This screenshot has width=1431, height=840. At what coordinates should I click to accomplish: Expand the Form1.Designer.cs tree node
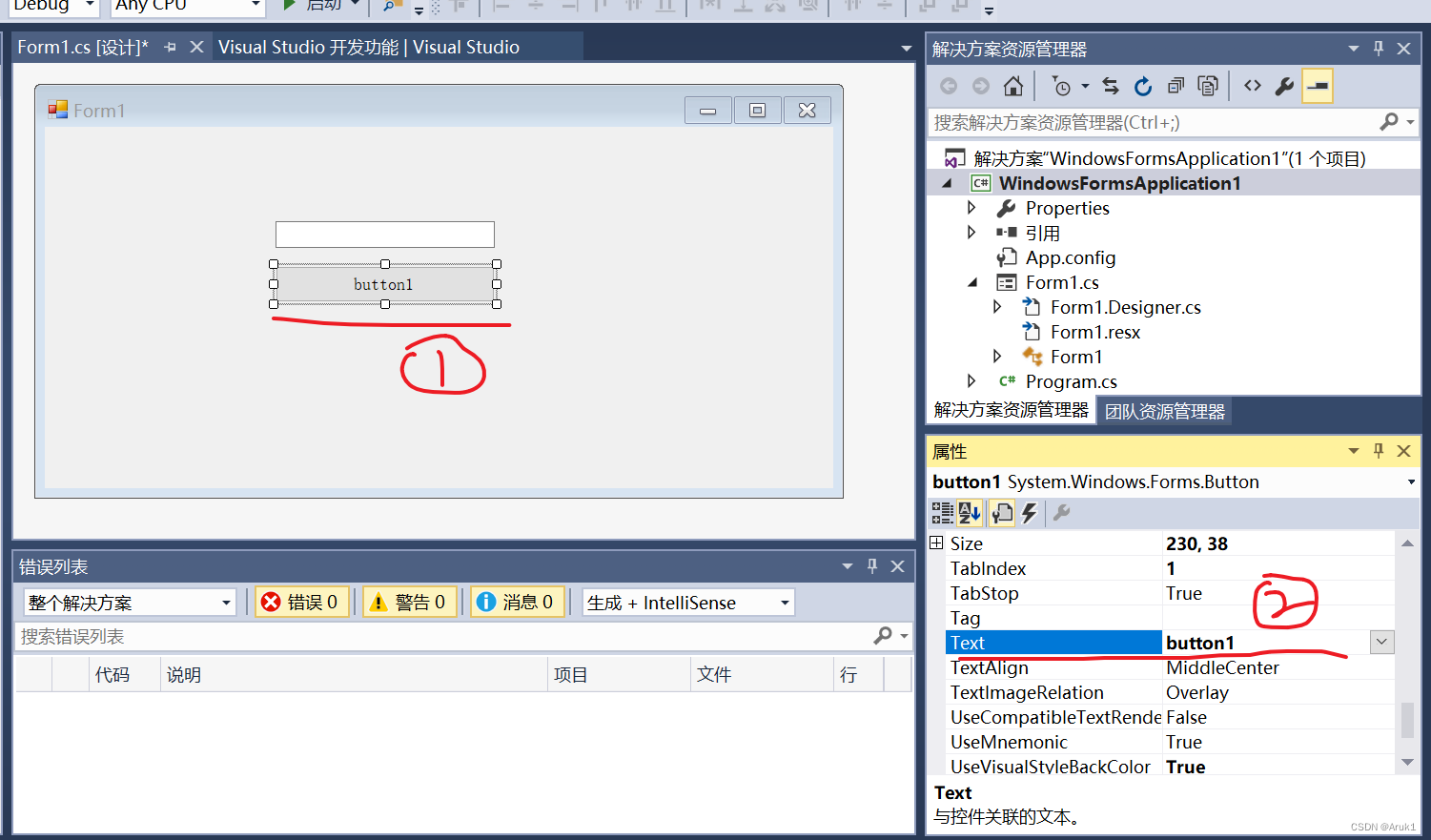[997, 306]
